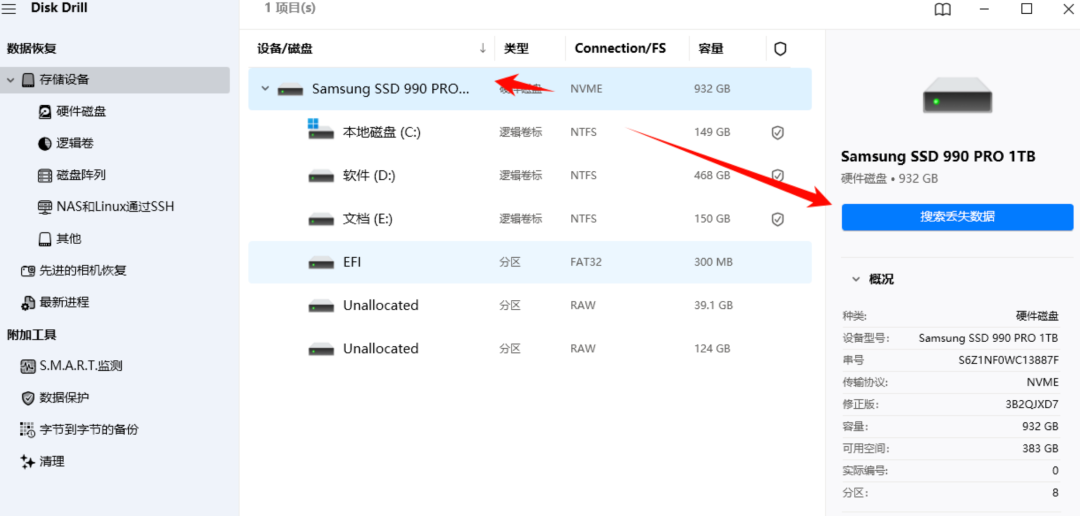Viewport: 1080px width, 516px height.
Task: Toggle protection shield for 本地磁盘 (C:)
Action: point(778,132)
